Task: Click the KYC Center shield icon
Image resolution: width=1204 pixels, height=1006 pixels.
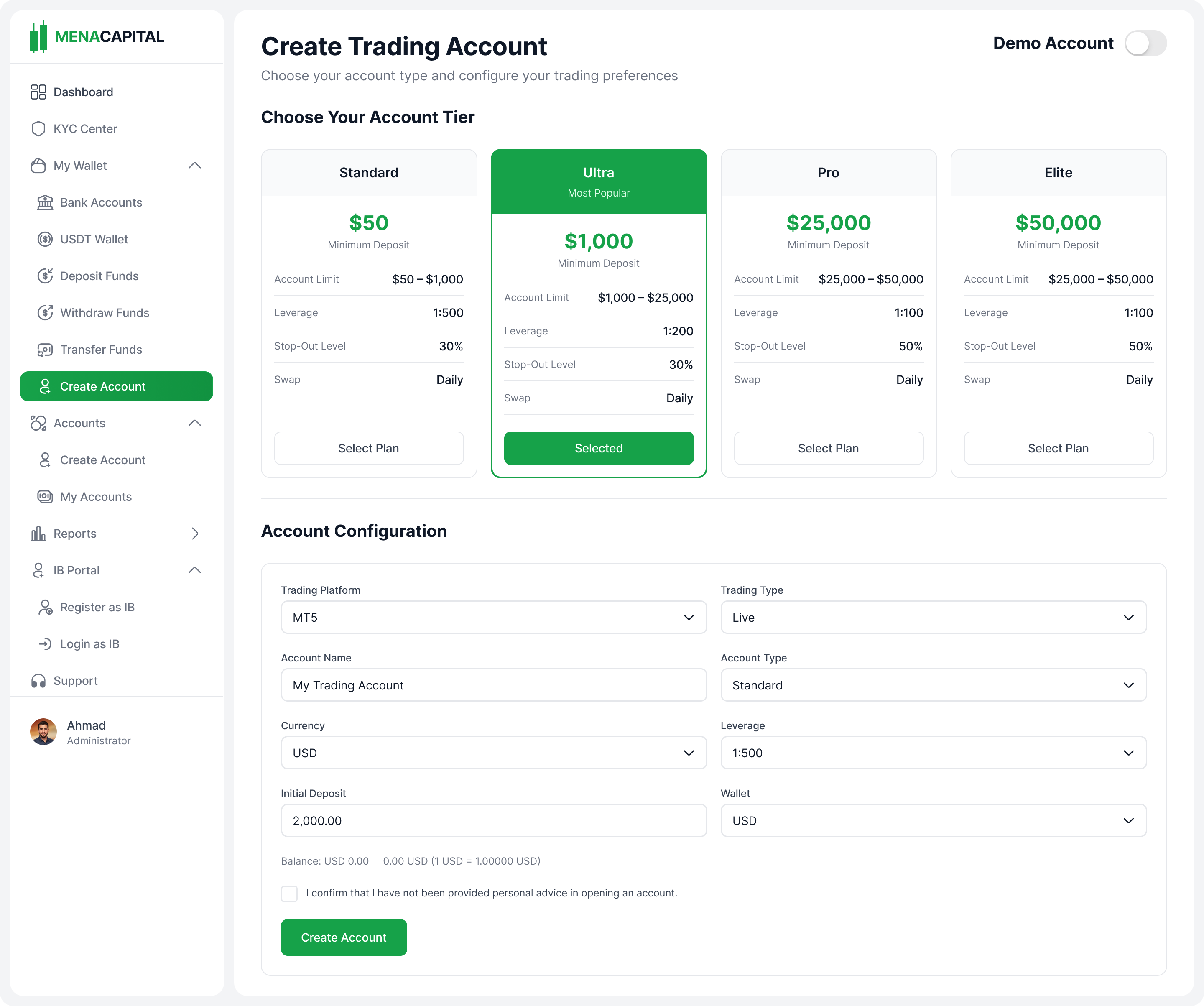Action: [38, 129]
